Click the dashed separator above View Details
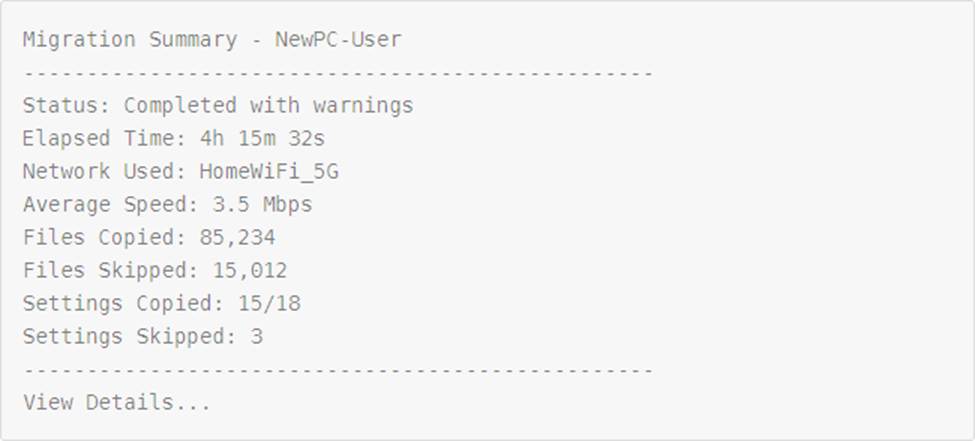Image resolution: width=975 pixels, height=441 pixels. (x=337, y=371)
